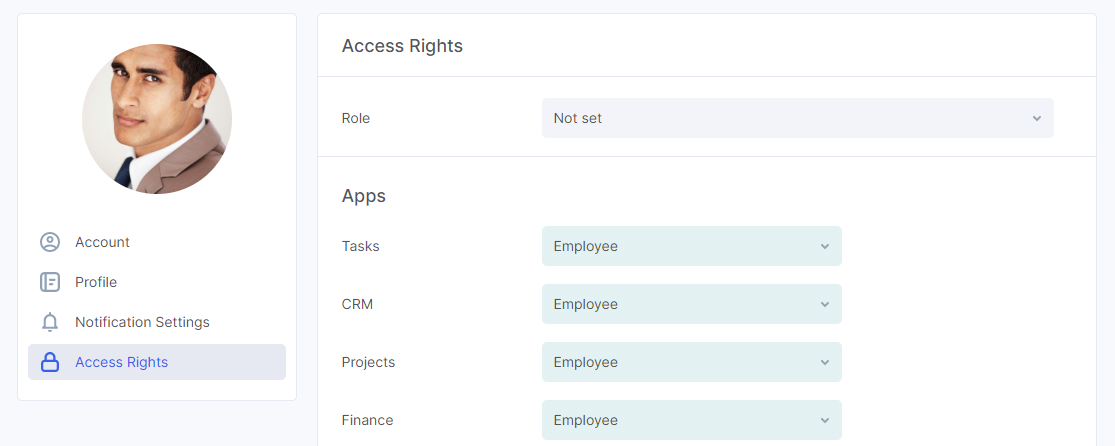This screenshot has height=446, width=1115.
Task: Click the Account person icon
Action: 50,242
